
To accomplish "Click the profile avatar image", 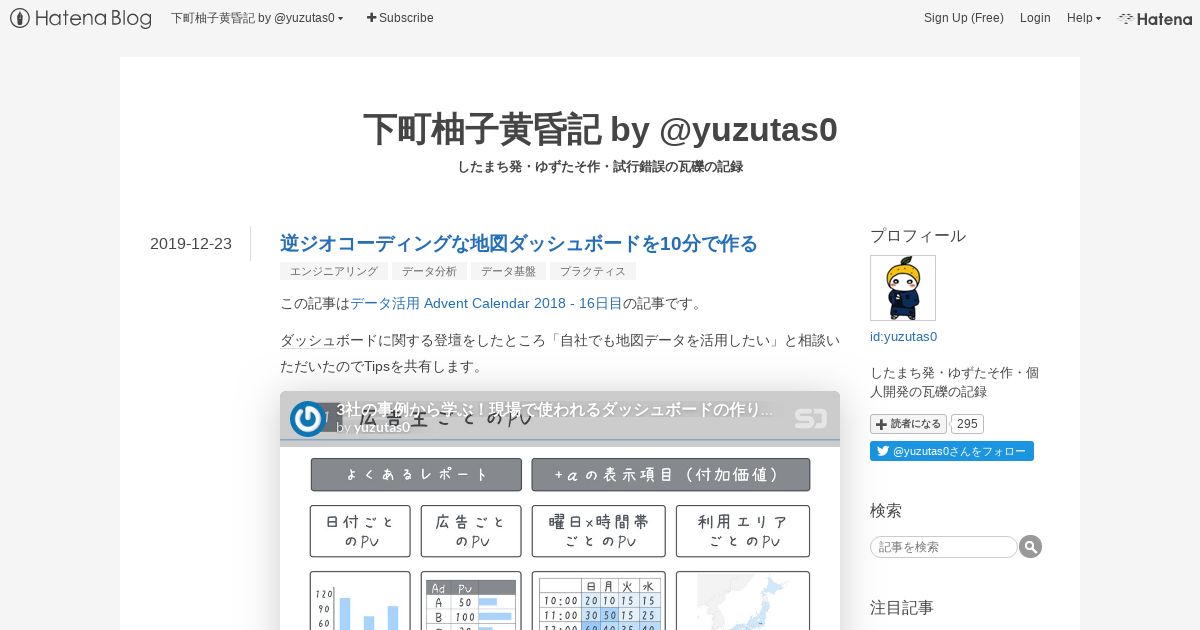I will pyautogui.click(x=903, y=288).
